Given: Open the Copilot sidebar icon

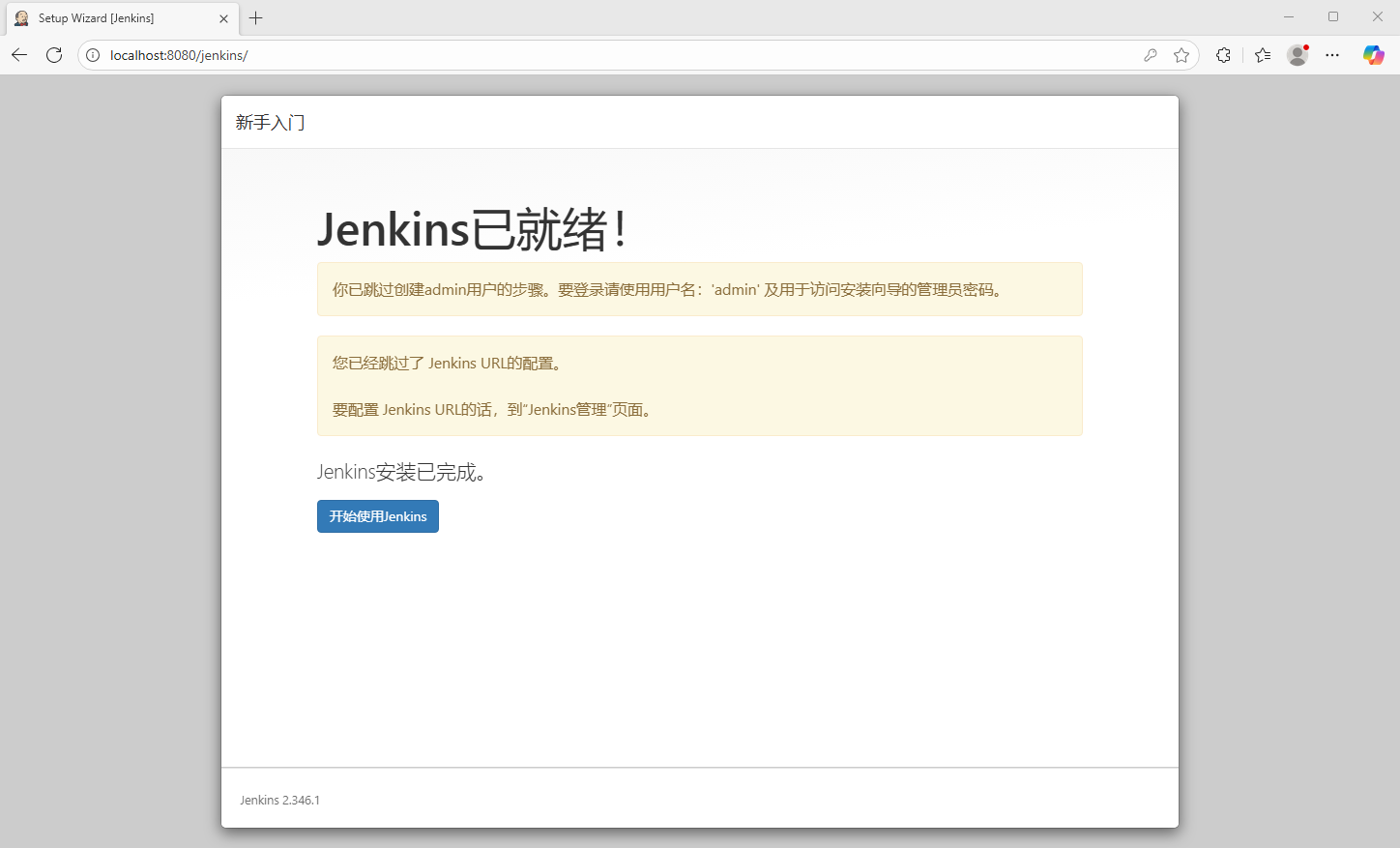Looking at the screenshot, I should [x=1373, y=55].
